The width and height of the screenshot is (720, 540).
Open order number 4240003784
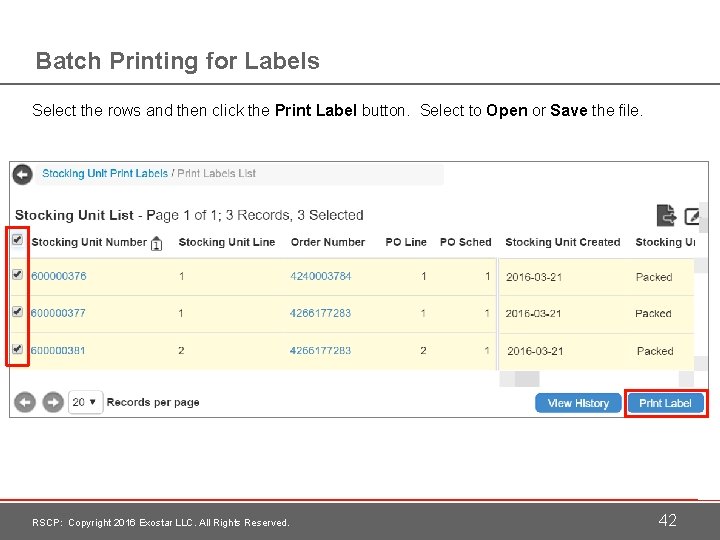click(x=321, y=276)
